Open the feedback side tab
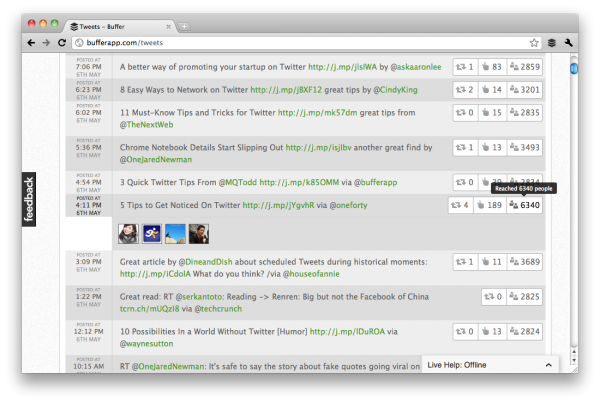The height and width of the screenshot is (403, 600). pos(30,198)
